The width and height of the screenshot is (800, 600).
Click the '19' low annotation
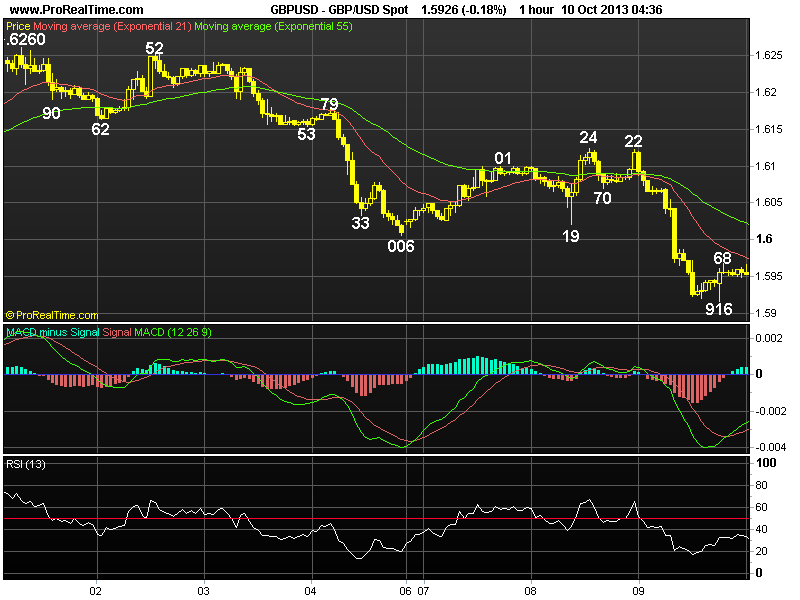coord(571,236)
